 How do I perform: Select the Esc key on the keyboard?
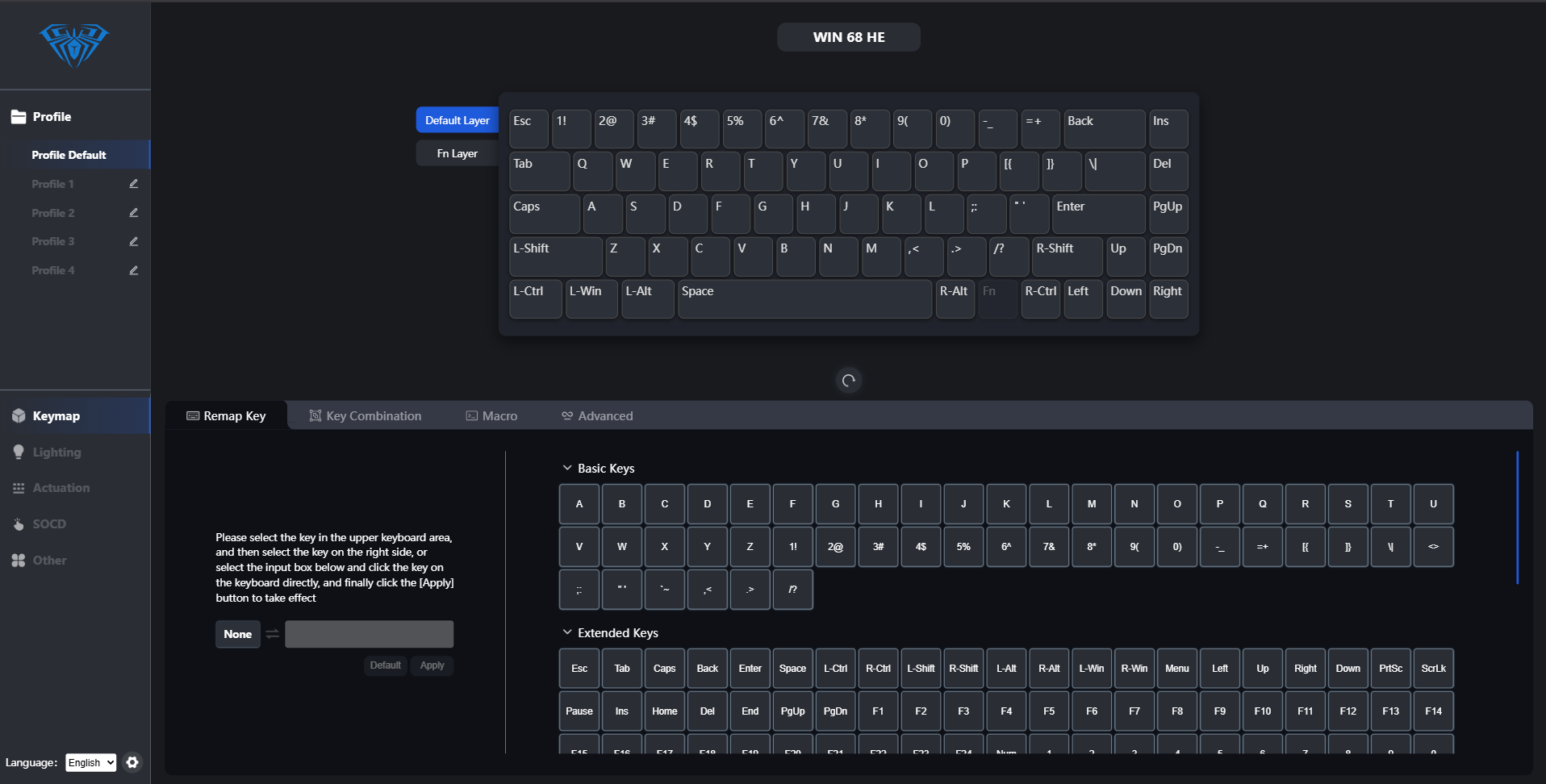click(x=529, y=129)
